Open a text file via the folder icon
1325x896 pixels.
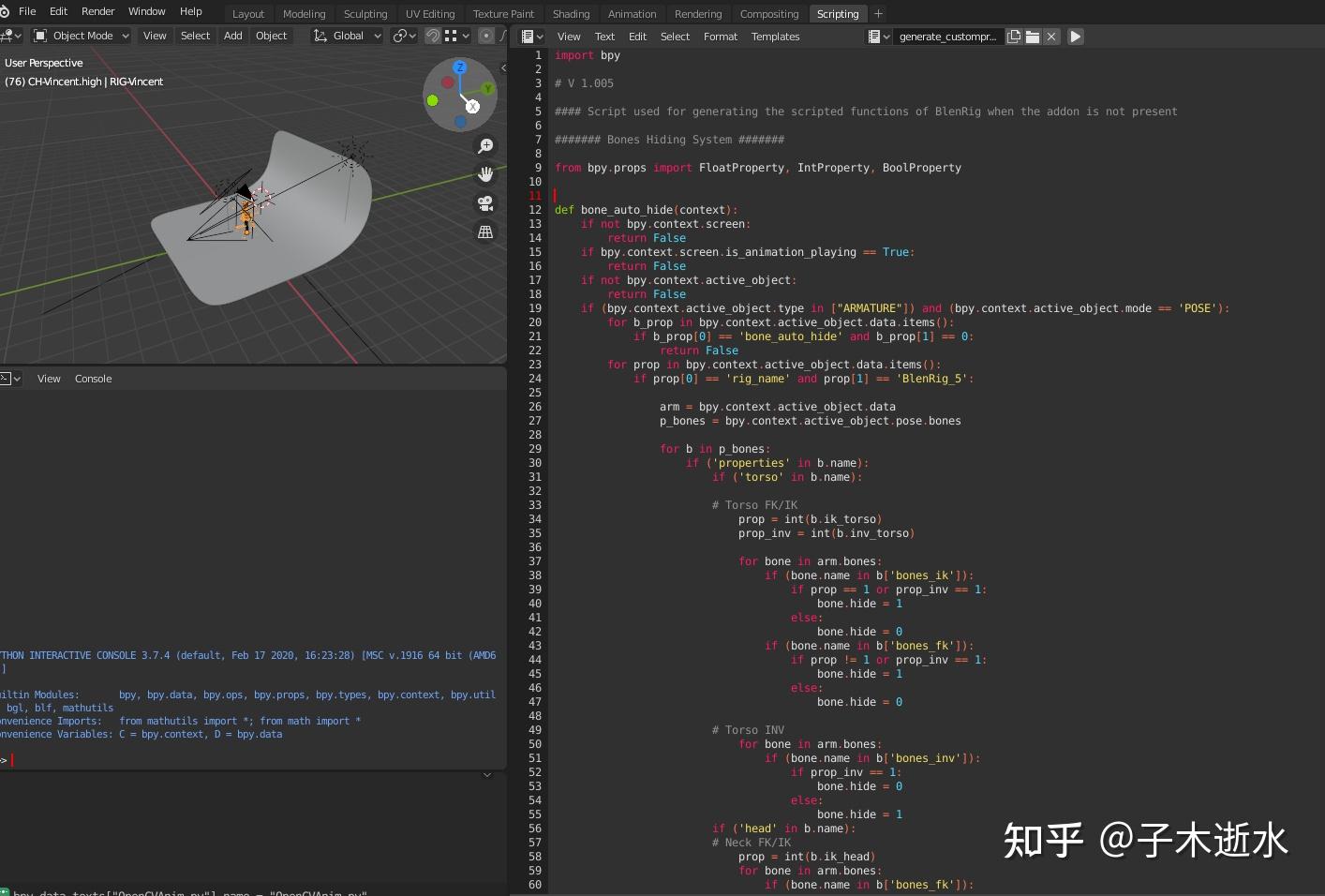tap(1033, 37)
